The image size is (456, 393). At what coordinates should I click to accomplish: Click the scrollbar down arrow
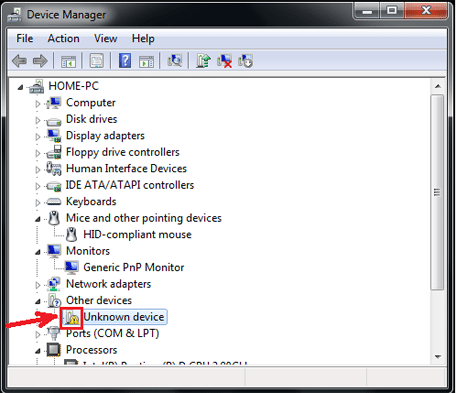click(438, 357)
